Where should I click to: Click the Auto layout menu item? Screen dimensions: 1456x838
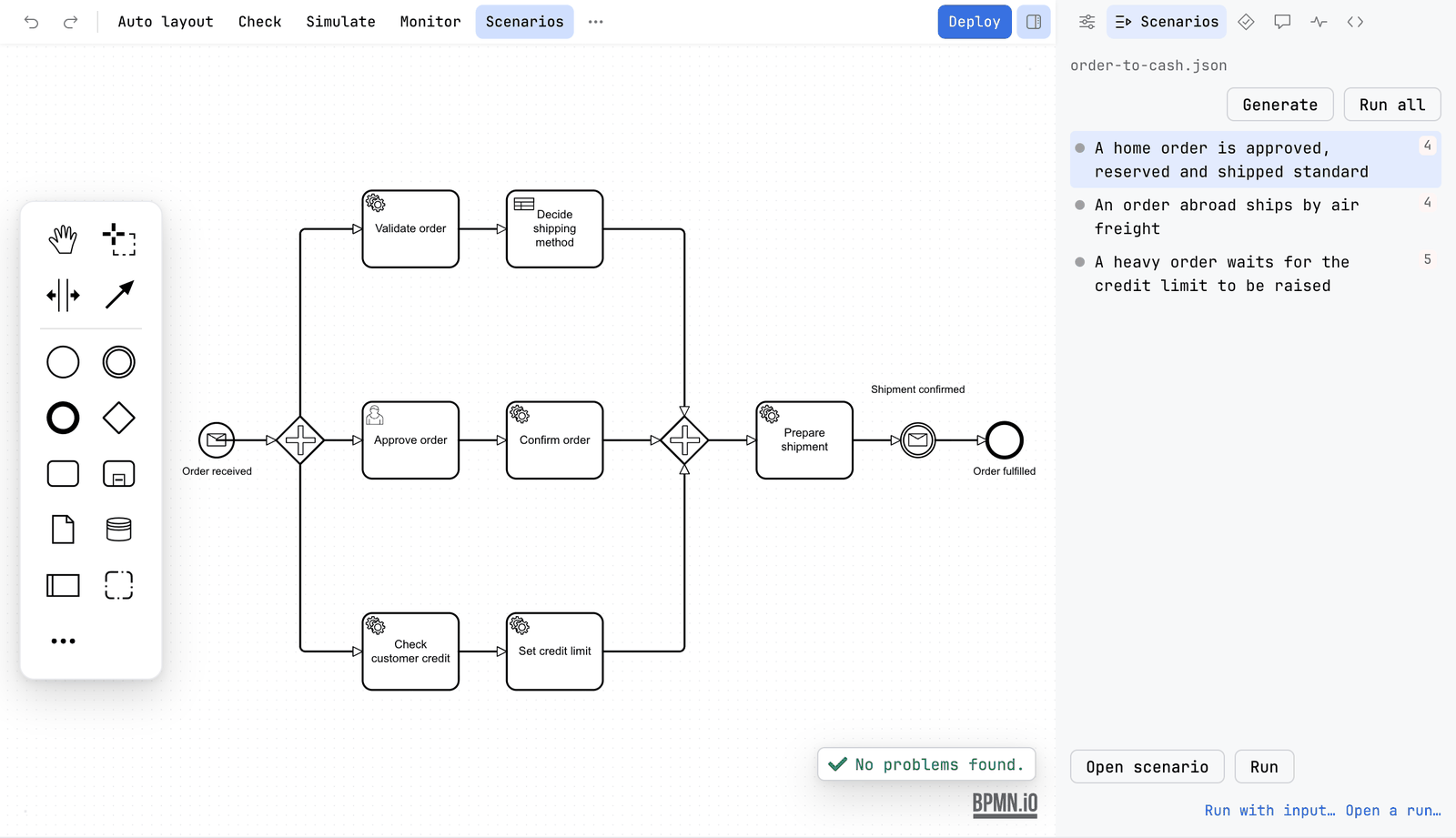tap(166, 22)
